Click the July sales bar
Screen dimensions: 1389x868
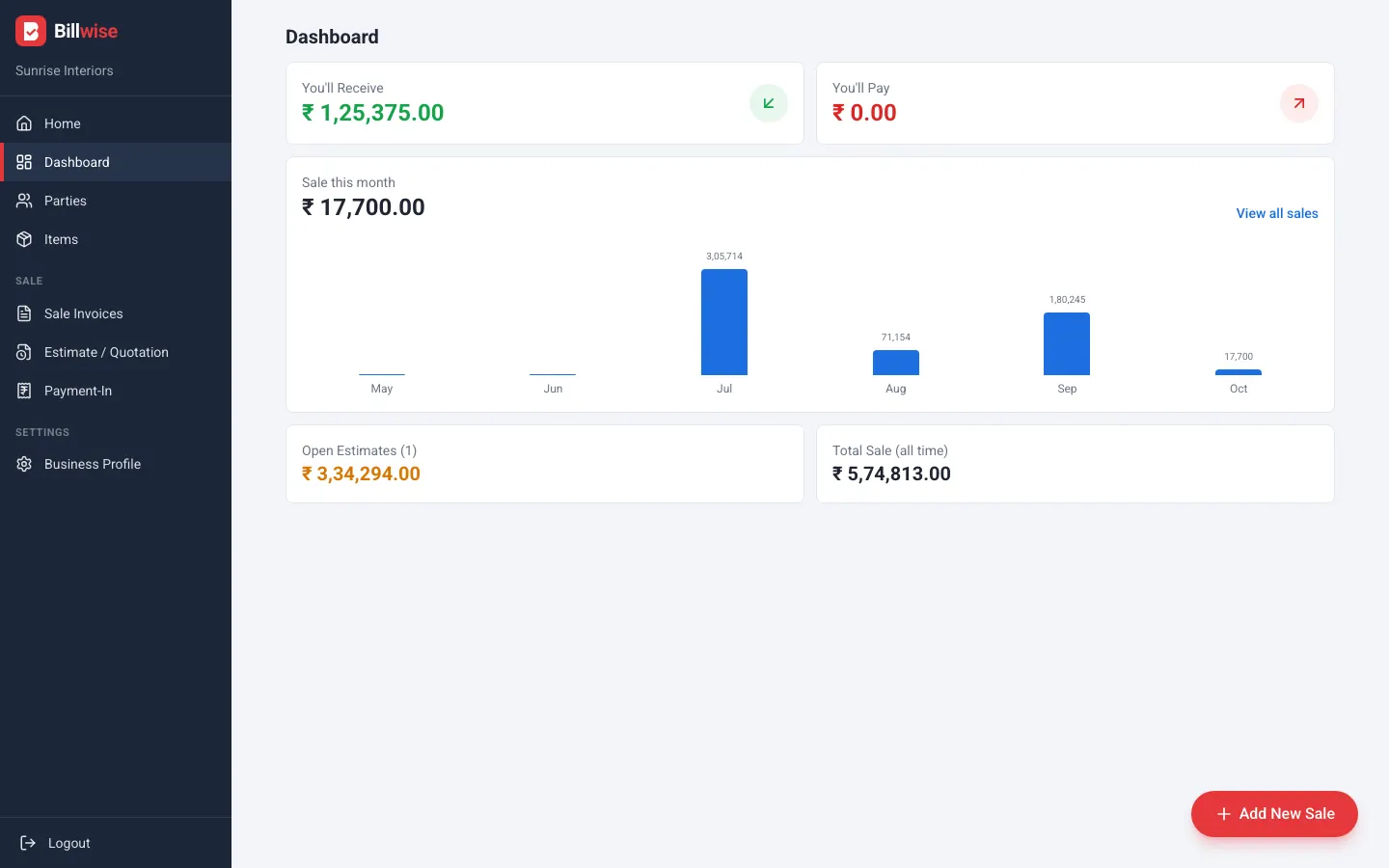724,322
